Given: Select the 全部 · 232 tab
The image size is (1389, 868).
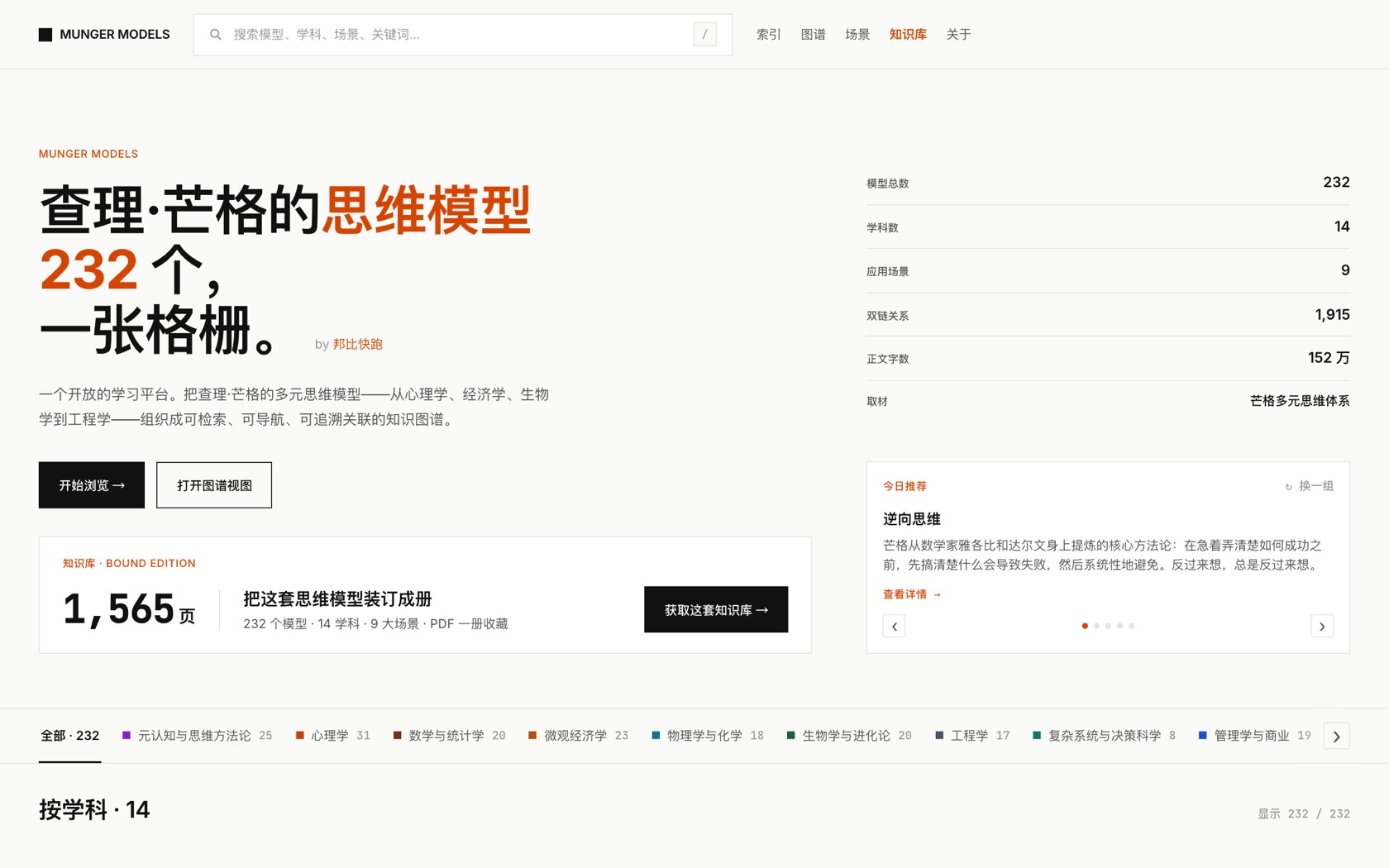Looking at the screenshot, I should [x=70, y=736].
